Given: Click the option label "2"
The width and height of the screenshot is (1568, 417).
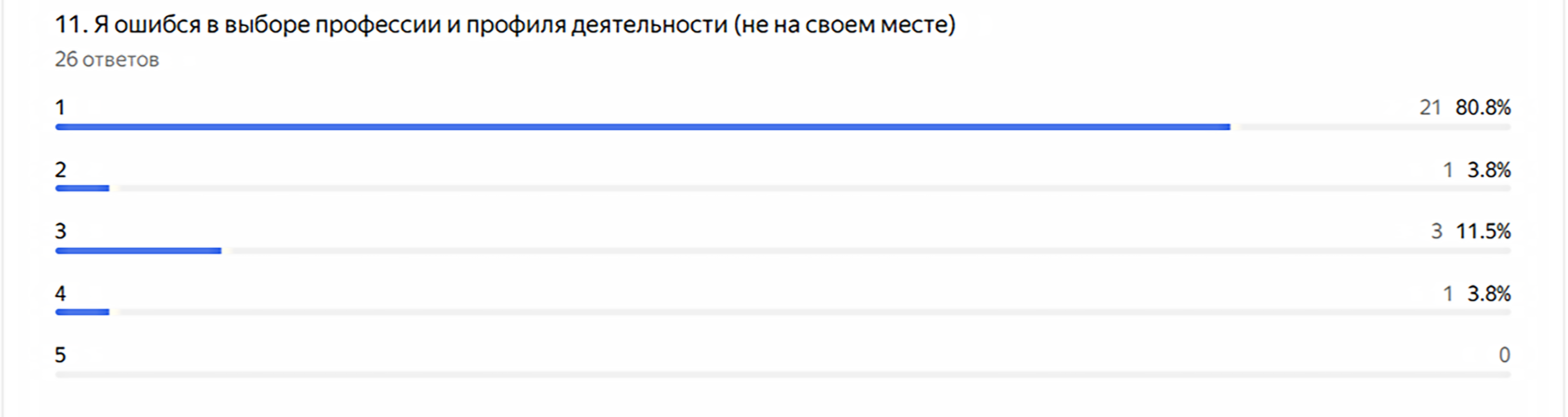Looking at the screenshot, I should click(60, 170).
